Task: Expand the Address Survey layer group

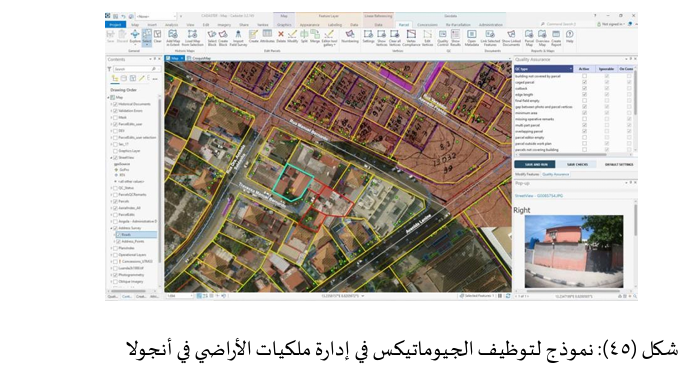Action: [111, 228]
